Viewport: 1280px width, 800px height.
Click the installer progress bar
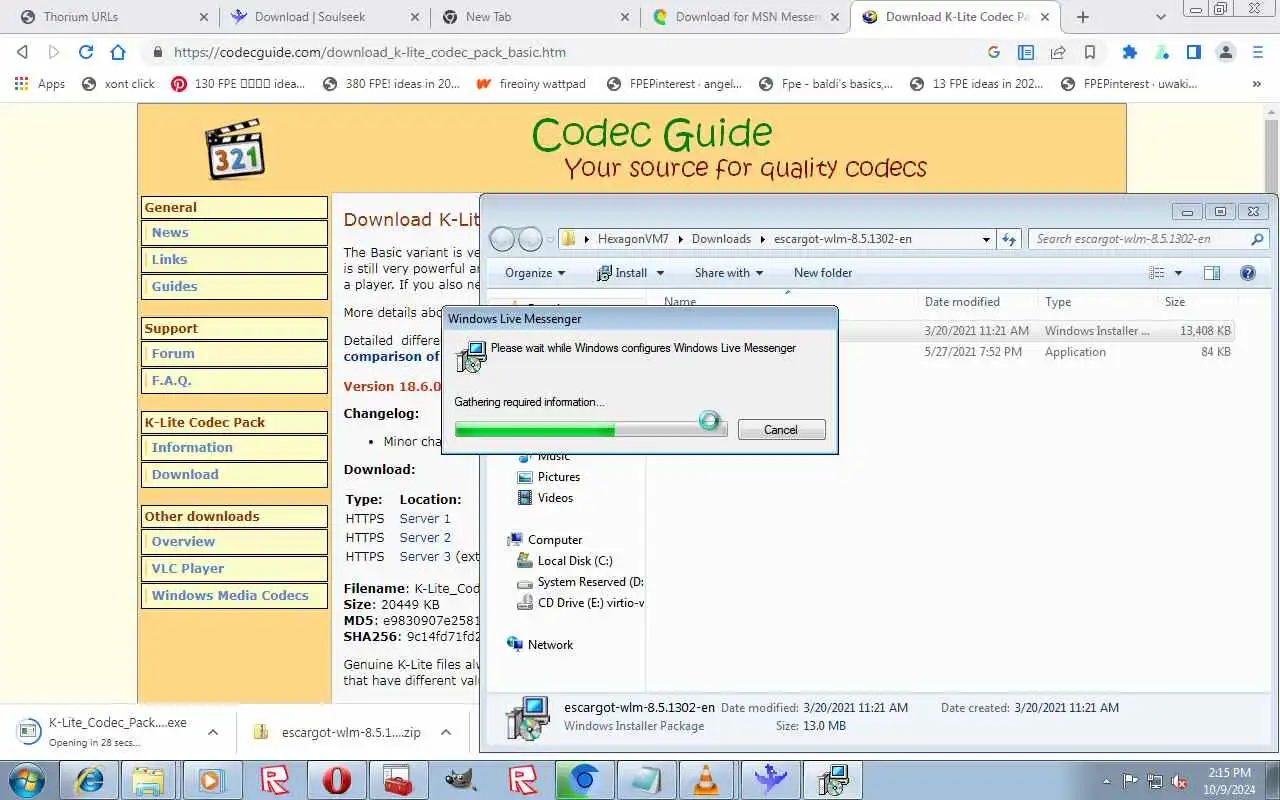[x=590, y=429]
